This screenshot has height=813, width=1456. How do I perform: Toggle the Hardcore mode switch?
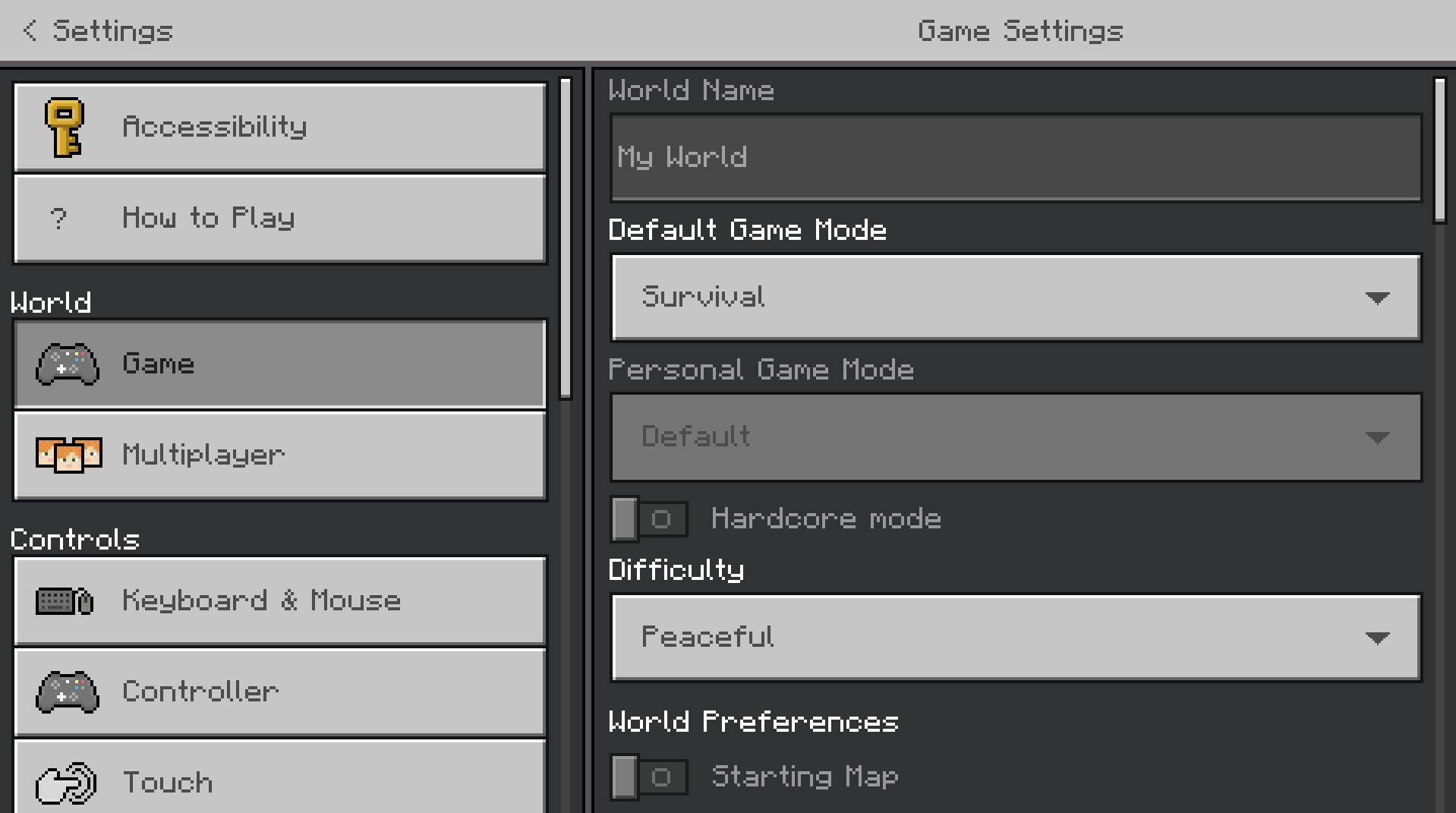[x=649, y=519]
